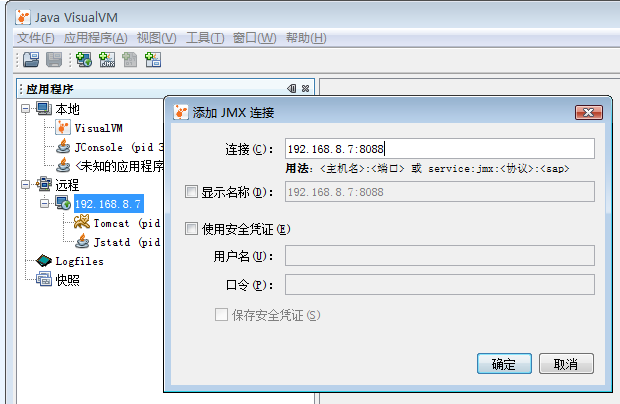Confirm with the 确定 button
This screenshot has height=404, width=620.
point(504,364)
